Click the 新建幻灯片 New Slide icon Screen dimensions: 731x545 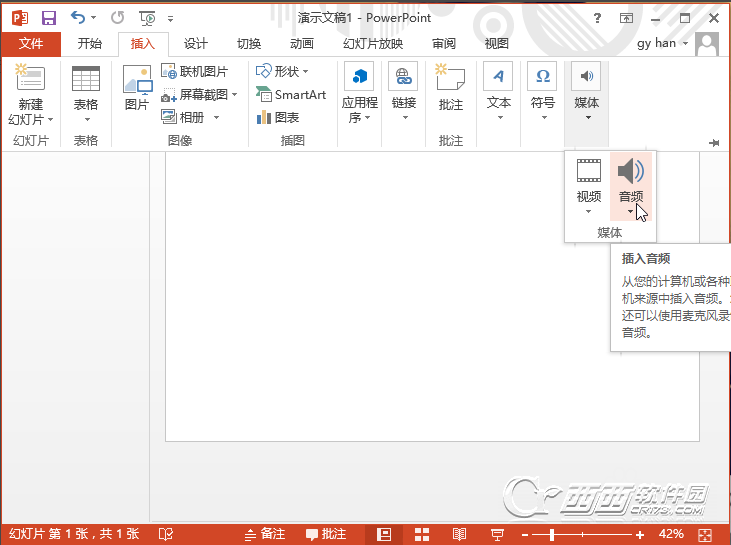pos(31,78)
